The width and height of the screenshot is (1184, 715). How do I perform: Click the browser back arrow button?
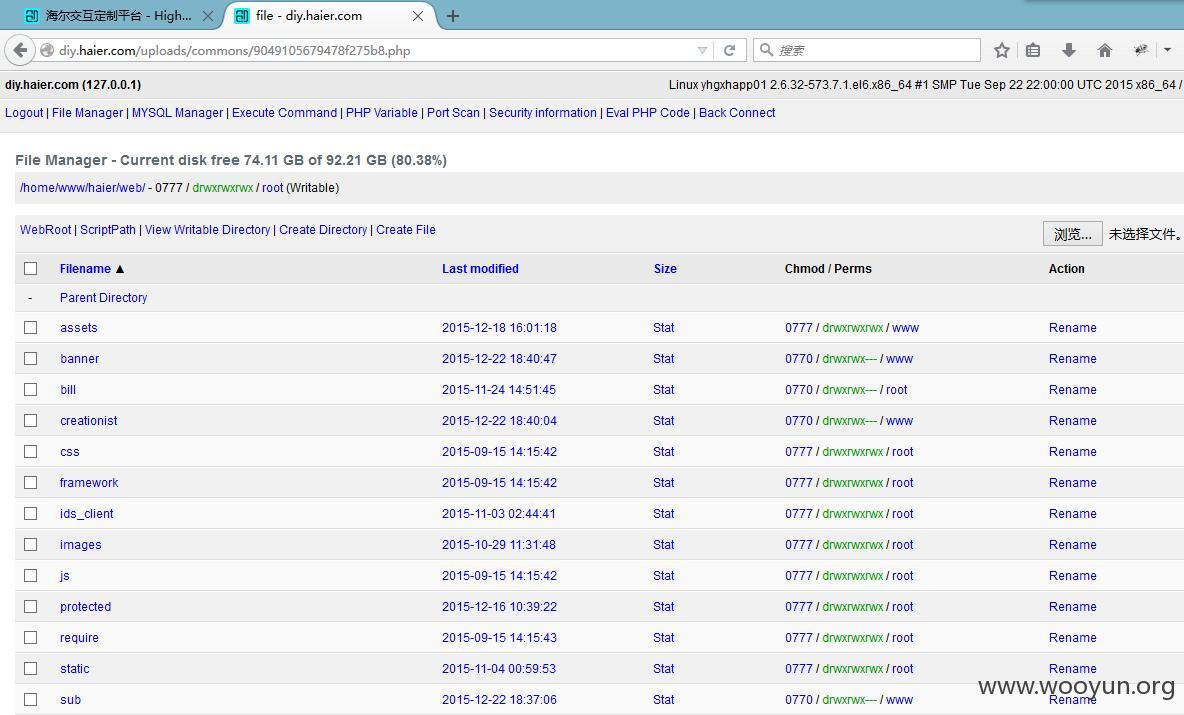click(20, 51)
